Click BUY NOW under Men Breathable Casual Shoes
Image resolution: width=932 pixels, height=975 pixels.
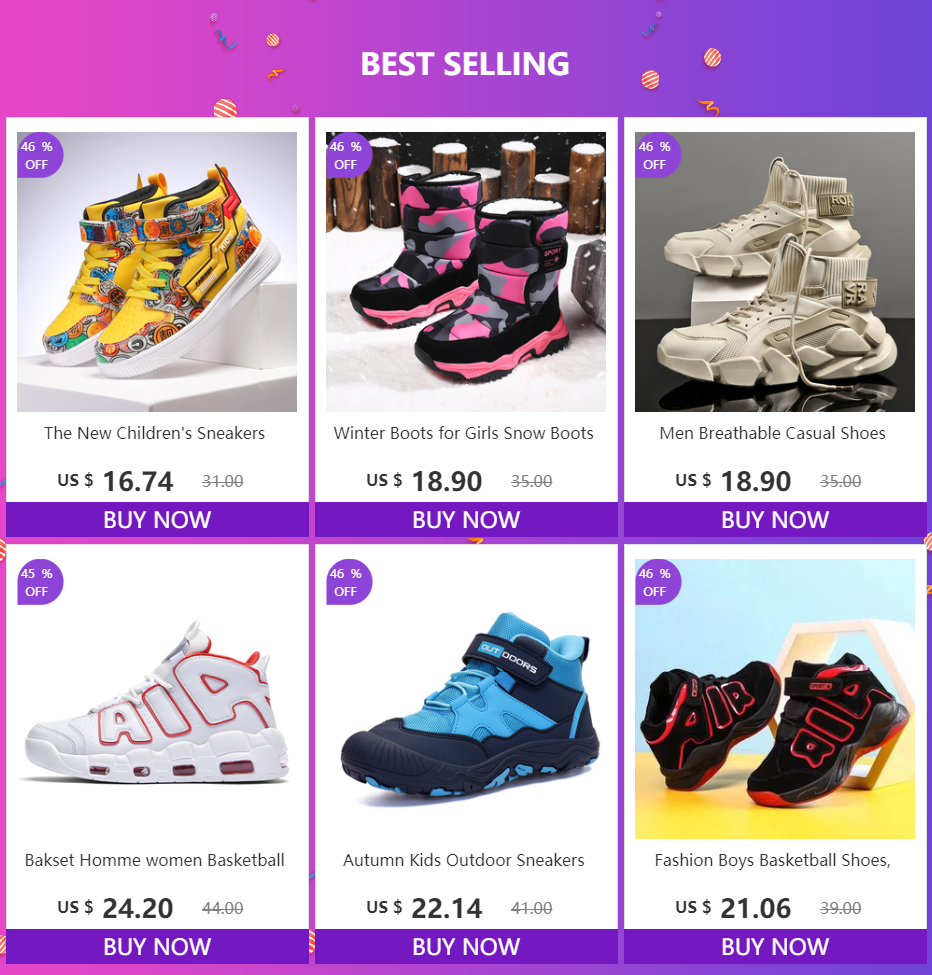775,519
